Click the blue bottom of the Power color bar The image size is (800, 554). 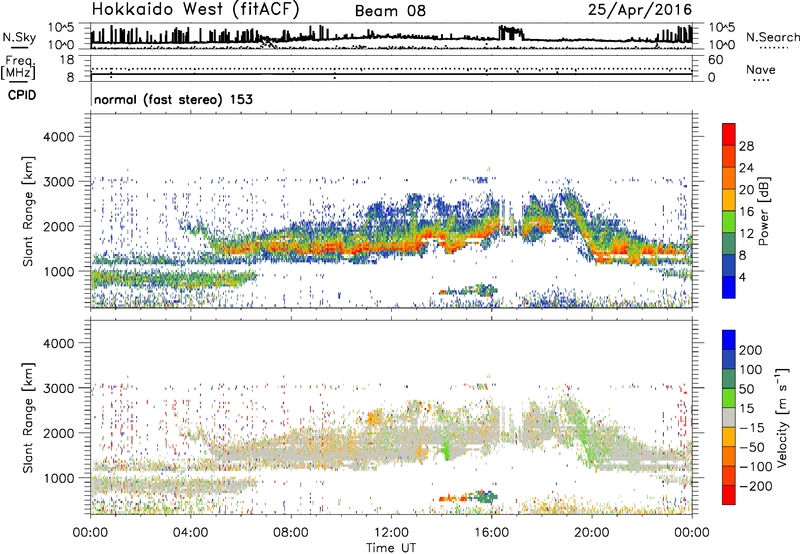coord(729,287)
